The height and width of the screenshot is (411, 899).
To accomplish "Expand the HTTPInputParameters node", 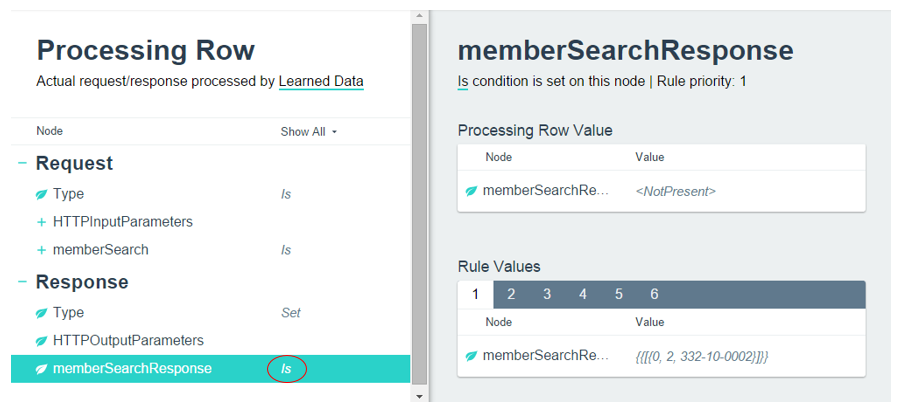I will click(41, 222).
